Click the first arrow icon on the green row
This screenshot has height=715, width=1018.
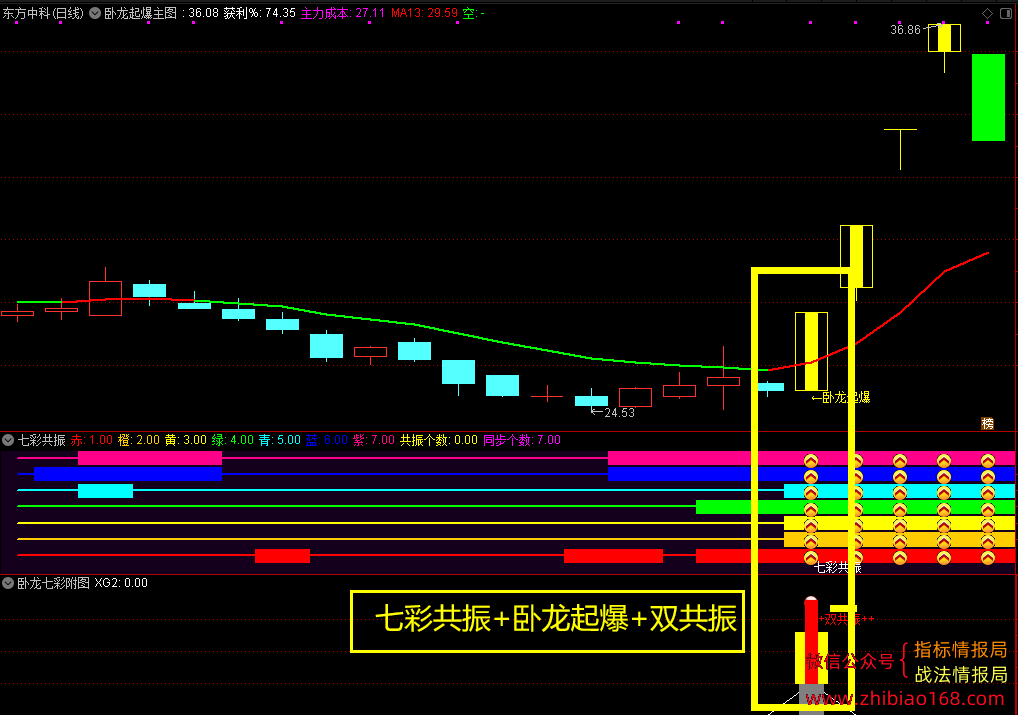pos(811,508)
